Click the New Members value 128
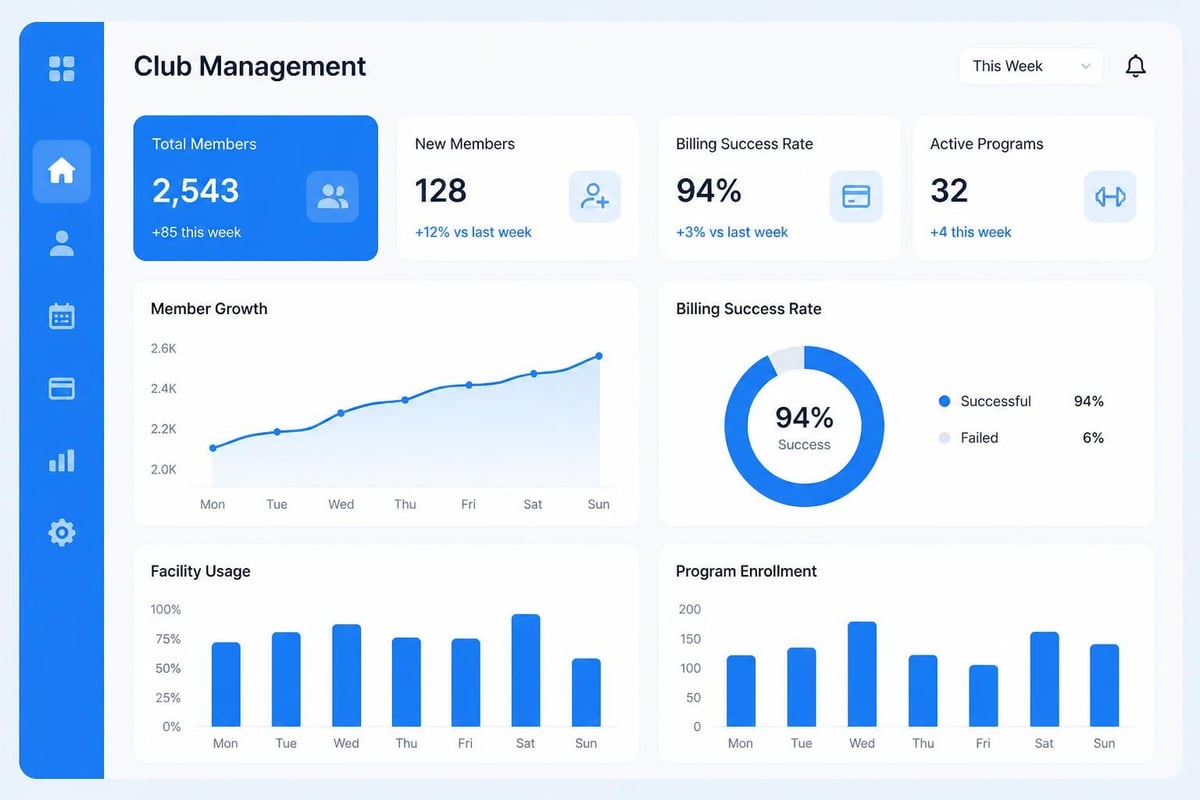Image resolution: width=1200 pixels, height=800 pixels. tap(440, 190)
